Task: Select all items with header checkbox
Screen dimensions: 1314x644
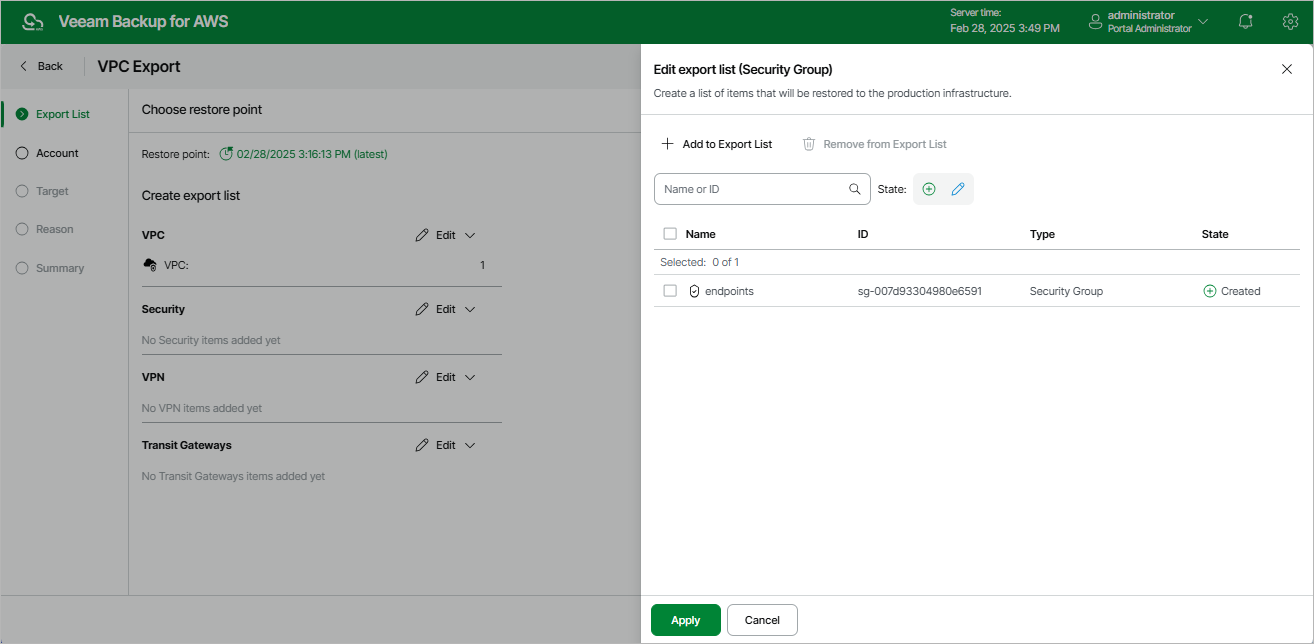Action: [x=670, y=234]
